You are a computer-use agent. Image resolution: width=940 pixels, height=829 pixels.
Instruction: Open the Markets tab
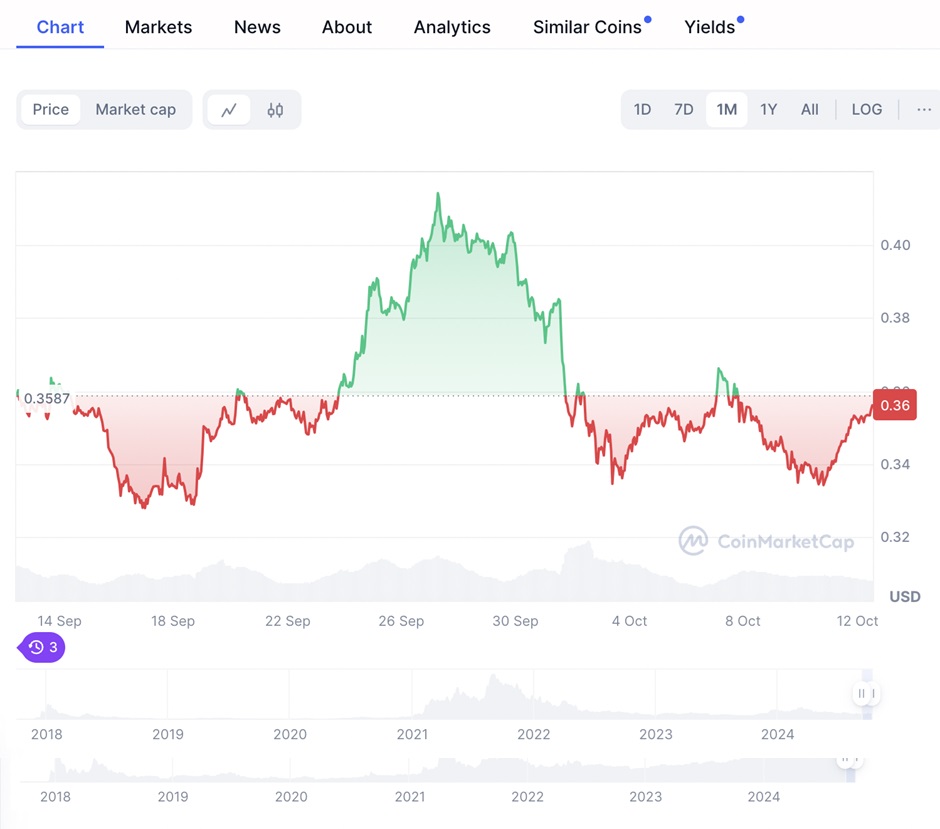pyautogui.click(x=158, y=27)
